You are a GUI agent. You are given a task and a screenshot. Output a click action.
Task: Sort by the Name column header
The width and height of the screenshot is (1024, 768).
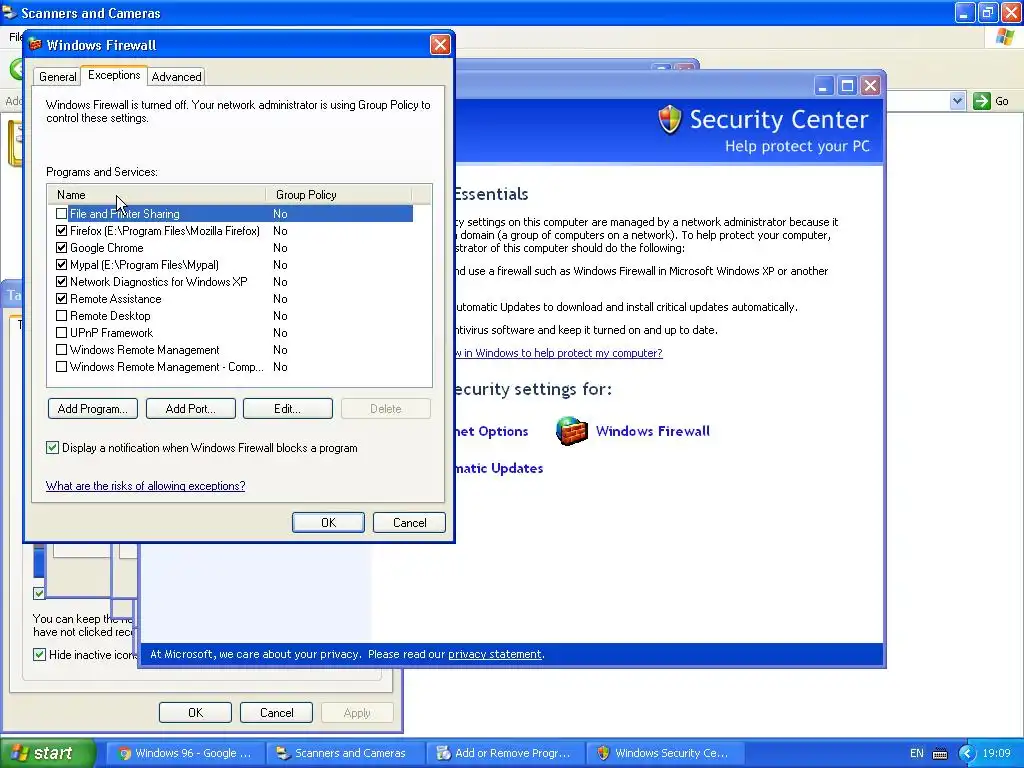[x=157, y=195]
